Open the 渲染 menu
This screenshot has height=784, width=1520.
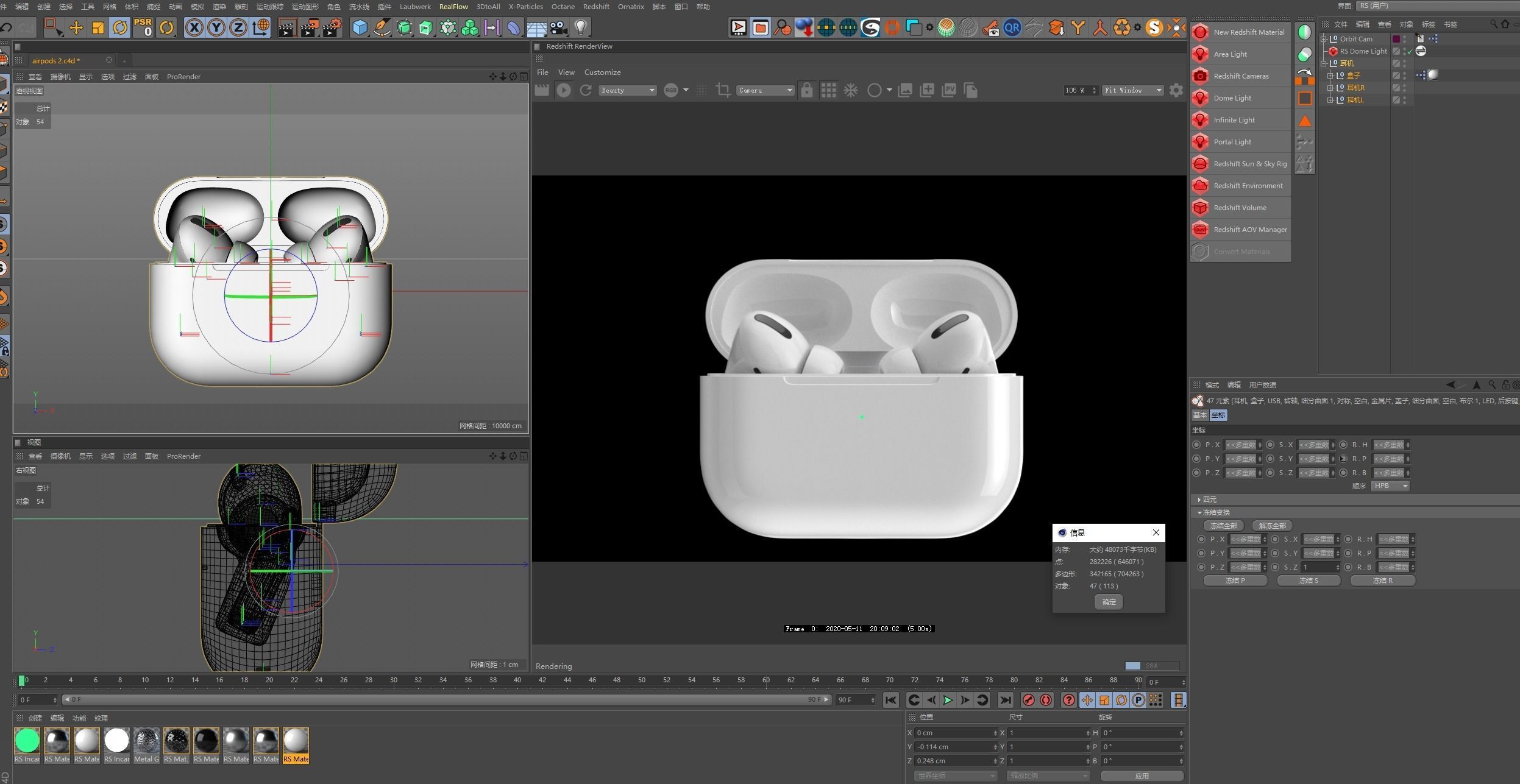(x=219, y=6)
